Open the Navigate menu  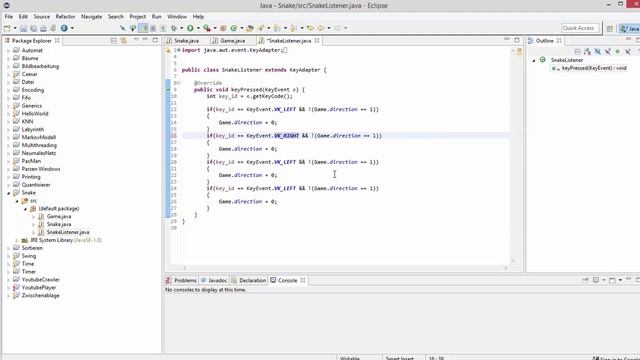click(91, 16)
